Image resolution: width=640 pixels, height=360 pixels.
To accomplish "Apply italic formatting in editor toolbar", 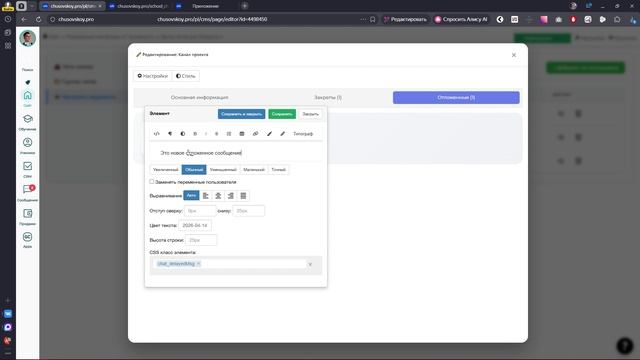I will (x=206, y=134).
